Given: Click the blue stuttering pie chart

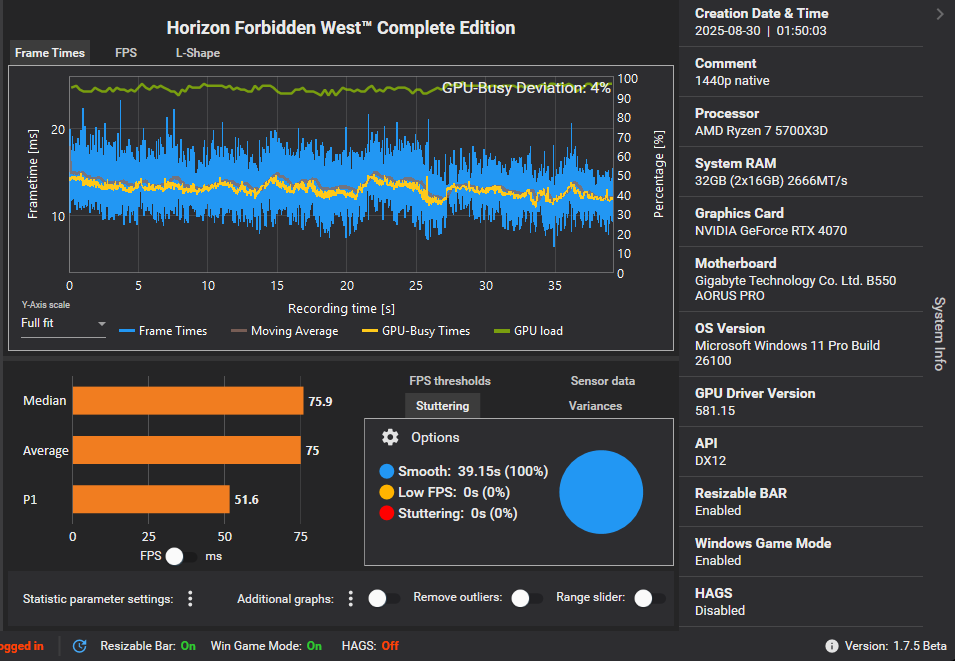Looking at the screenshot, I should (x=601, y=492).
